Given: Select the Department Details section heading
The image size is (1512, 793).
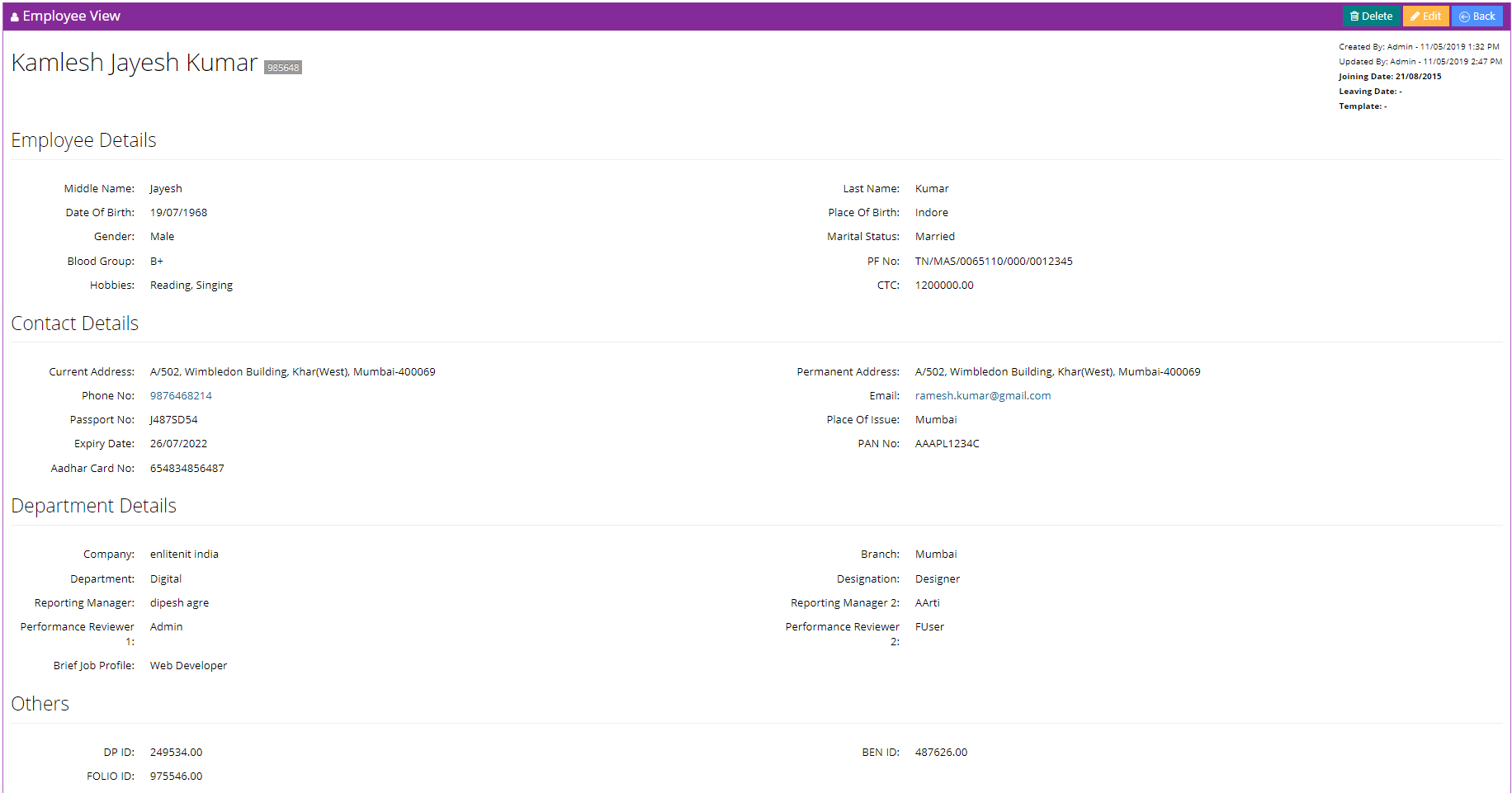Looking at the screenshot, I should click(93, 506).
